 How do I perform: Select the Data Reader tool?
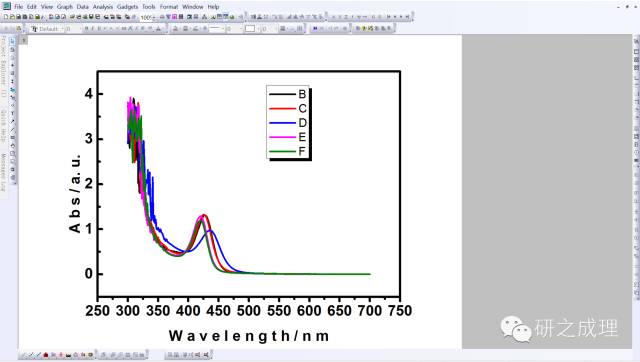(12, 73)
